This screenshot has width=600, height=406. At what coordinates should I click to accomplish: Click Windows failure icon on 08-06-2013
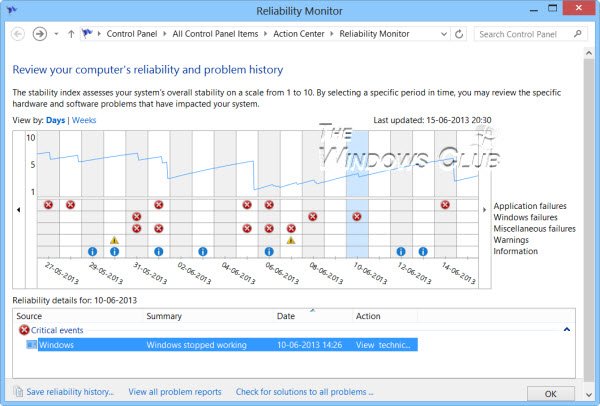[313, 217]
